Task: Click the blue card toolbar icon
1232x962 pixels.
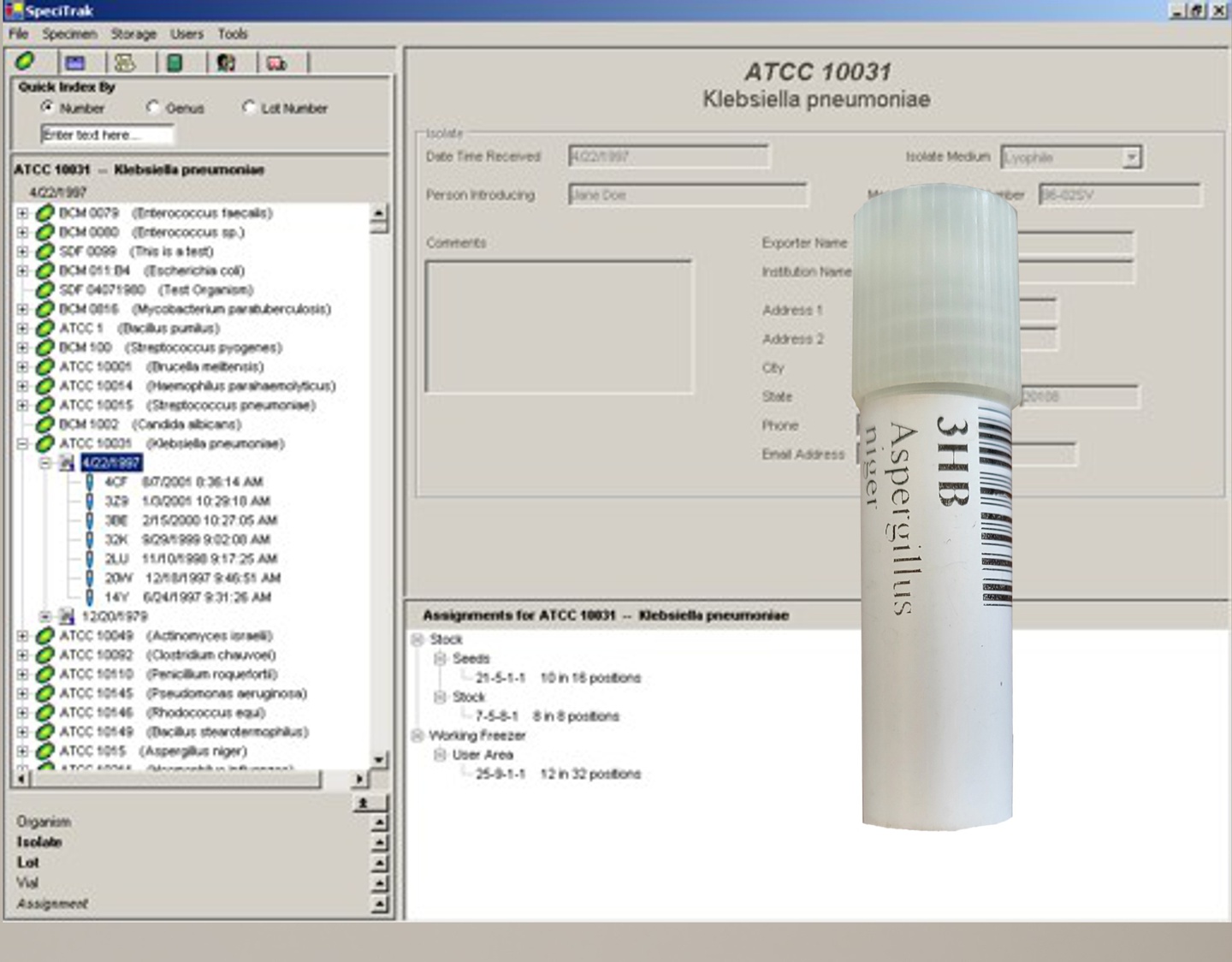Action: (x=75, y=62)
